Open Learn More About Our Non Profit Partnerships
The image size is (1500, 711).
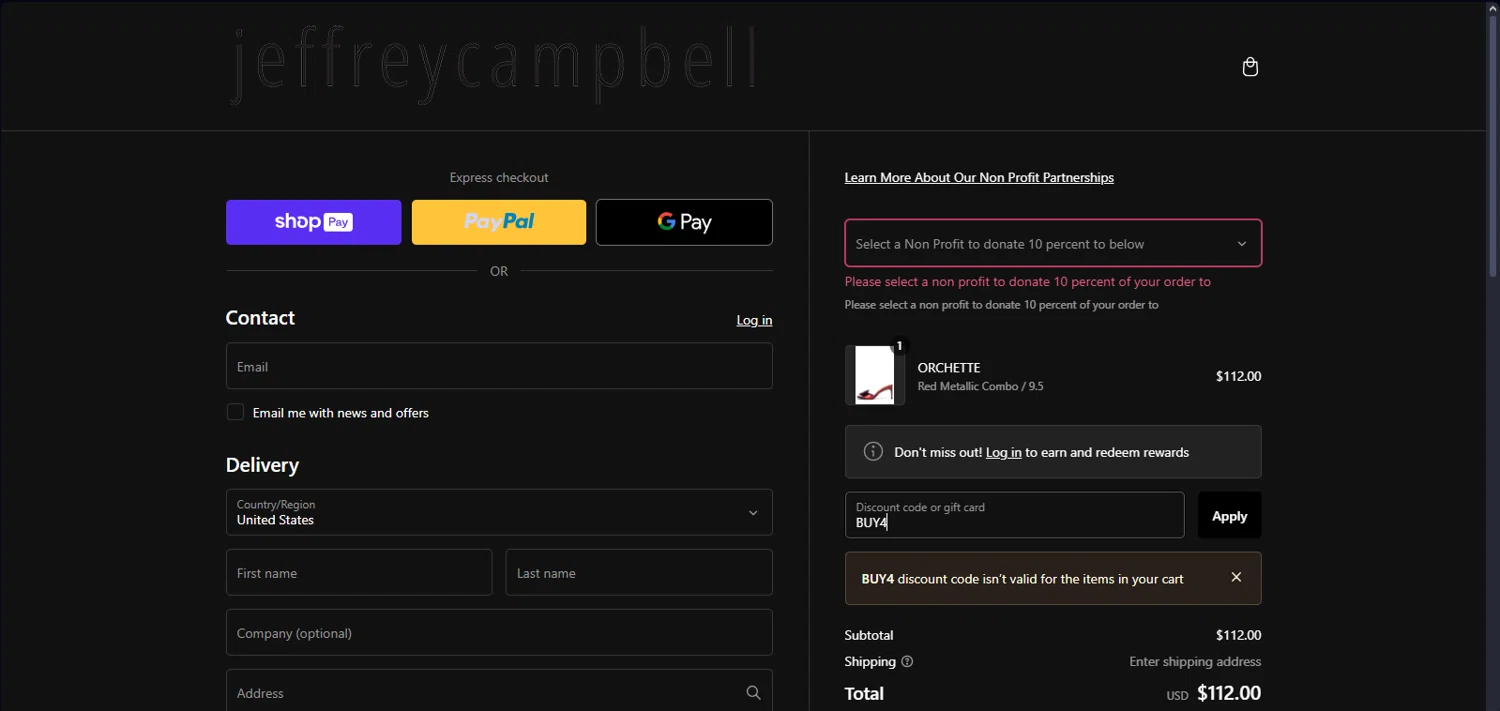coord(979,177)
